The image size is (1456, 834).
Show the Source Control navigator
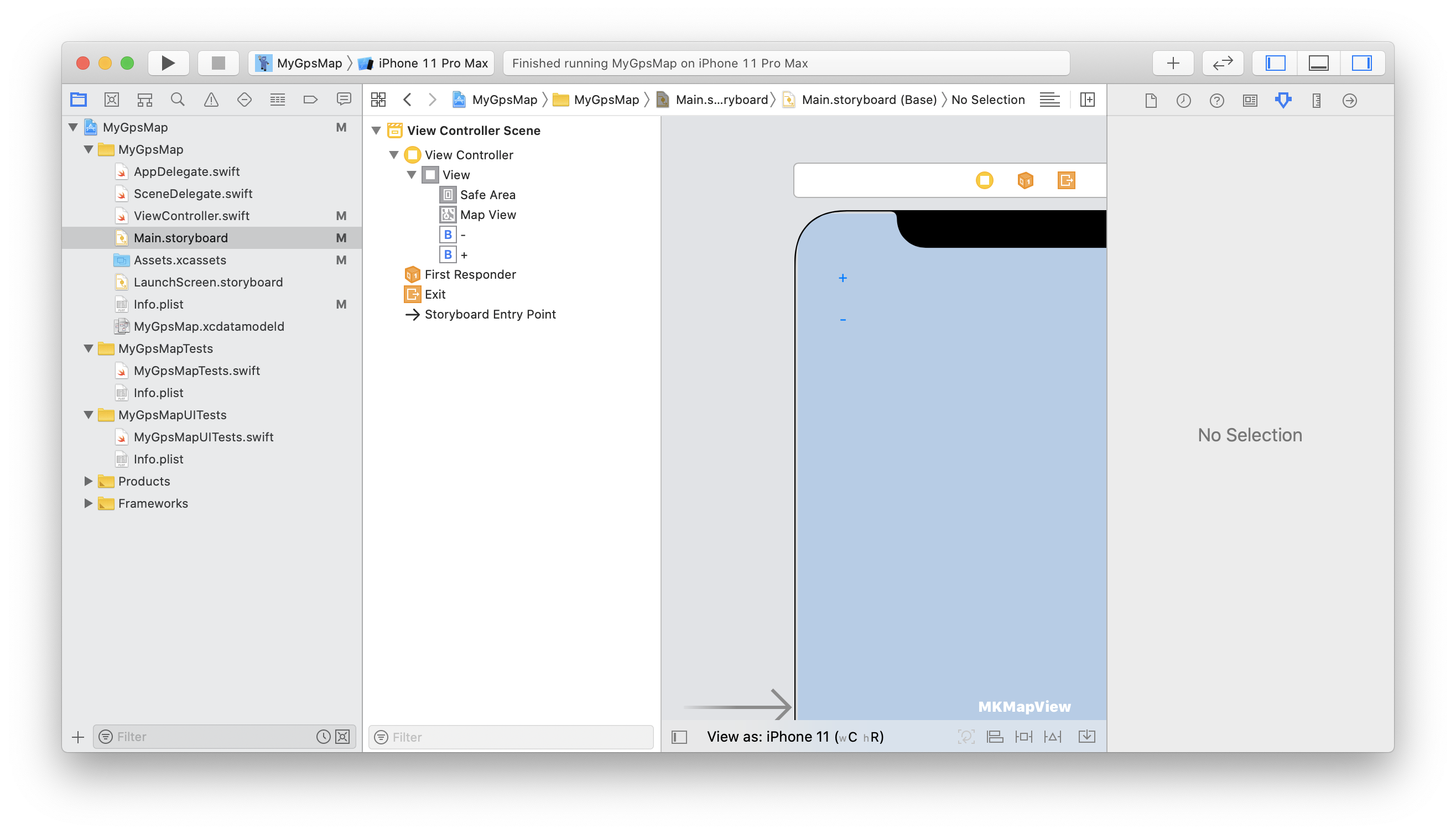pos(112,100)
